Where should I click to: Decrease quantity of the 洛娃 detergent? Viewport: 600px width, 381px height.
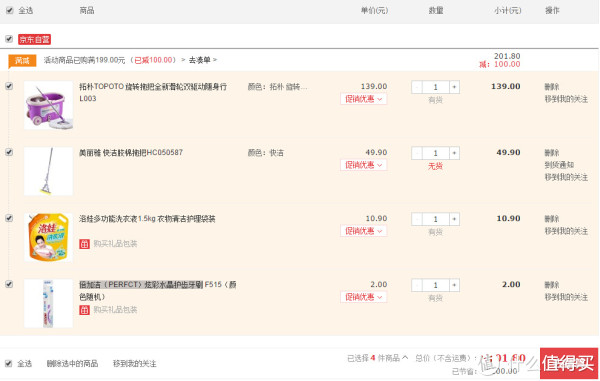417,219
